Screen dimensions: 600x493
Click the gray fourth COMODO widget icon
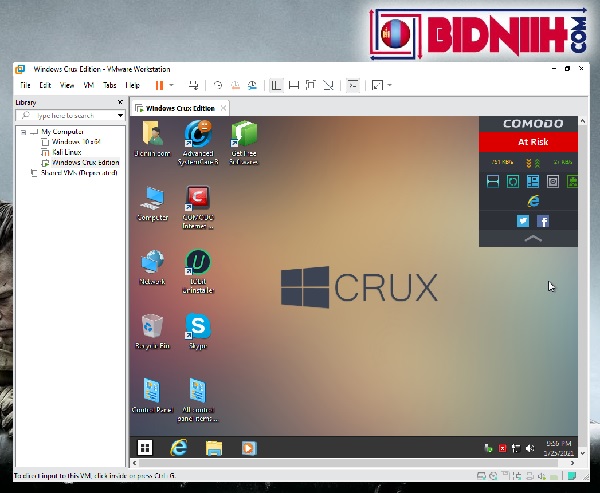pyautogui.click(x=553, y=181)
